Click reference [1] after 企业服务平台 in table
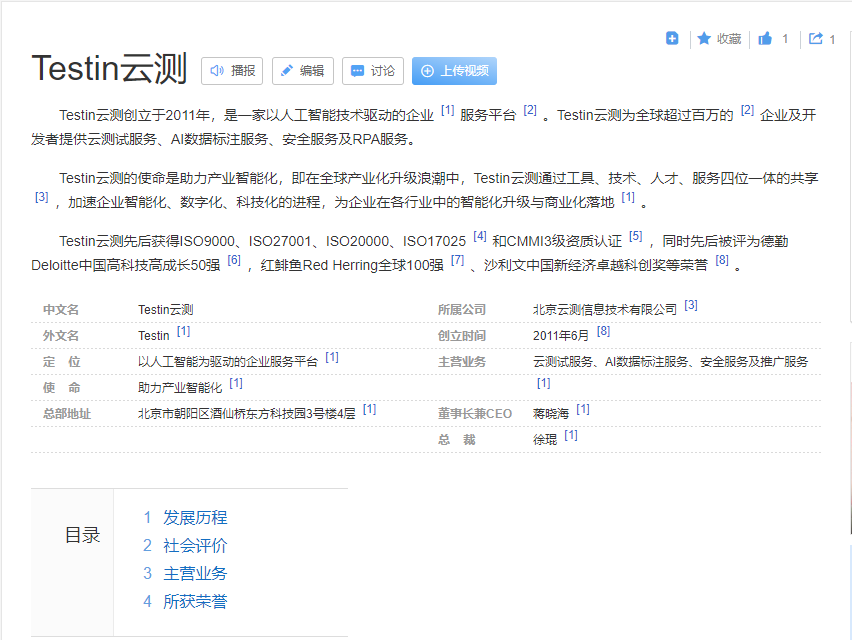The height and width of the screenshot is (640, 852). 331,357
